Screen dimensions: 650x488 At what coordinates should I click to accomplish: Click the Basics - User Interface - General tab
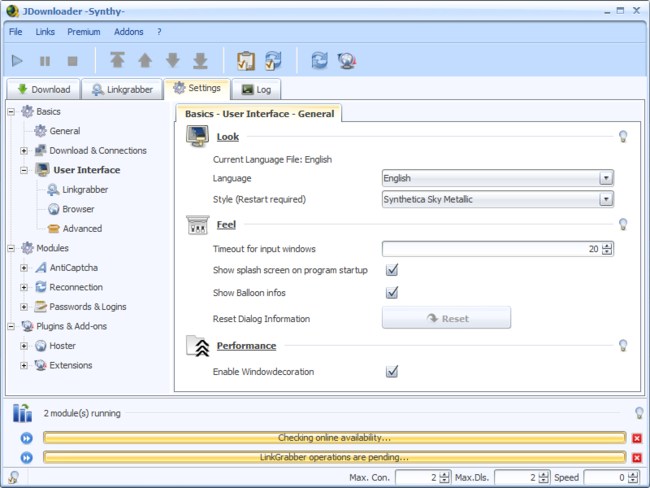coord(259,114)
